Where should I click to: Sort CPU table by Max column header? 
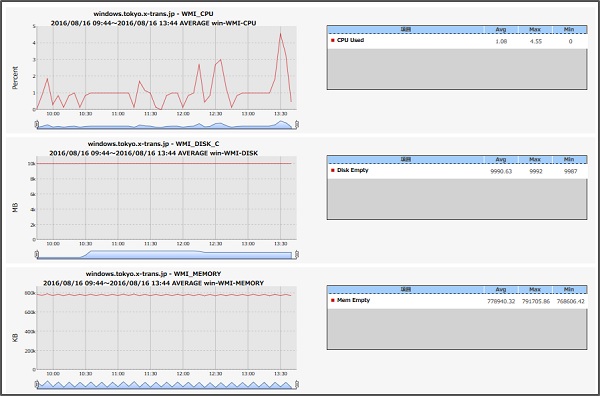[535, 29]
